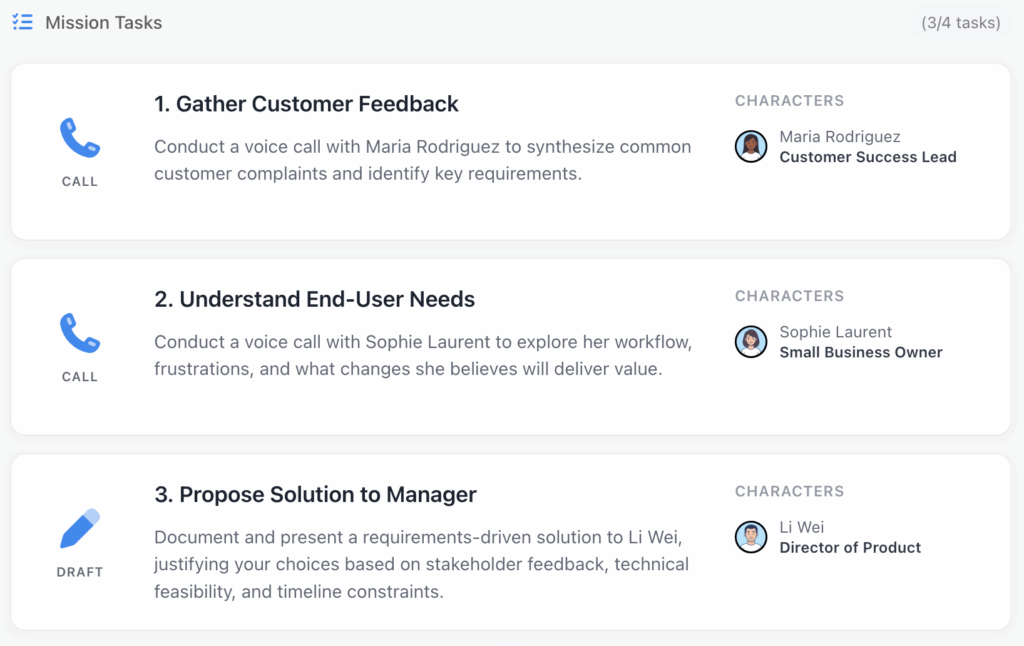The height and width of the screenshot is (646, 1024).
Task: Click Li Wei's avatar
Action: click(x=751, y=537)
